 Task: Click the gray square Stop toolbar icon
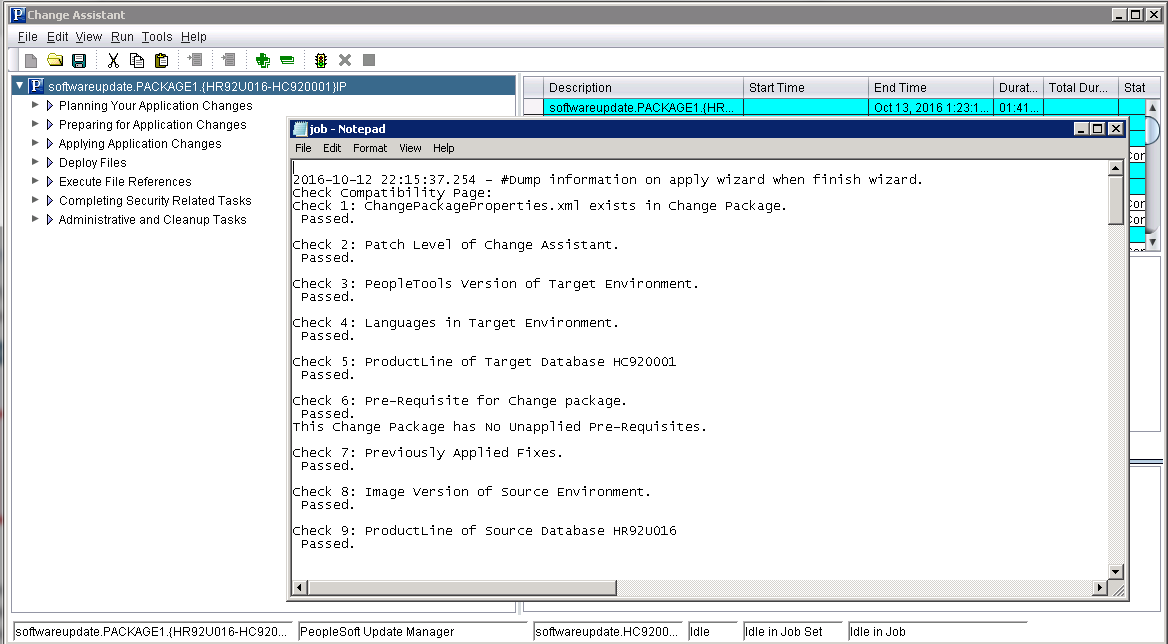(x=369, y=60)
